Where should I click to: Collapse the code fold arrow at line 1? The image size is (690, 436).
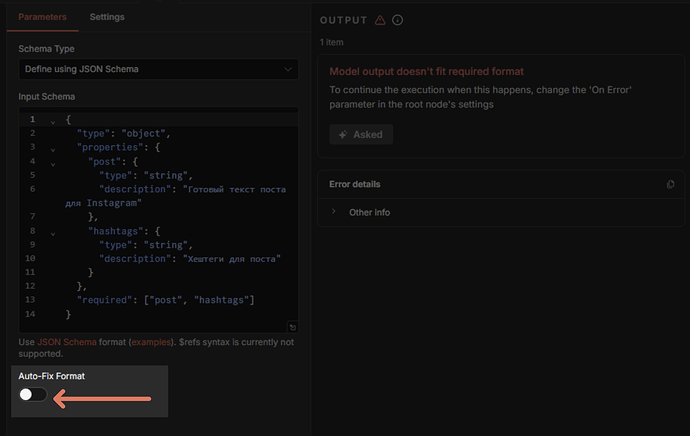[x=53, y=121]
